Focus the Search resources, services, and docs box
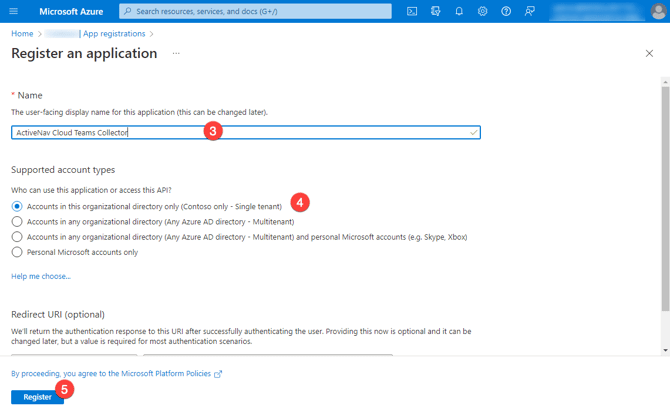670x416 pixels. 255,12
